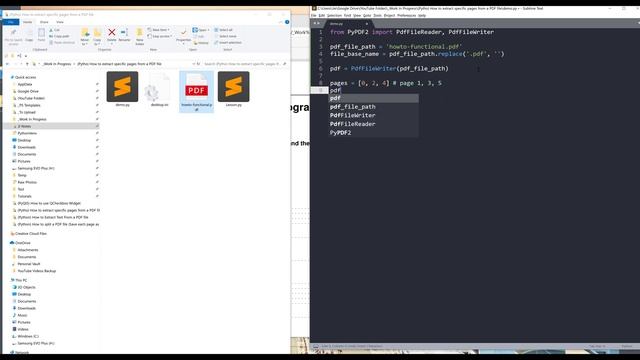Image resolution: width=640 pixels, height=360 pixels.
Task: Click Pin to Quick access icon
Action: coord(13,33)
